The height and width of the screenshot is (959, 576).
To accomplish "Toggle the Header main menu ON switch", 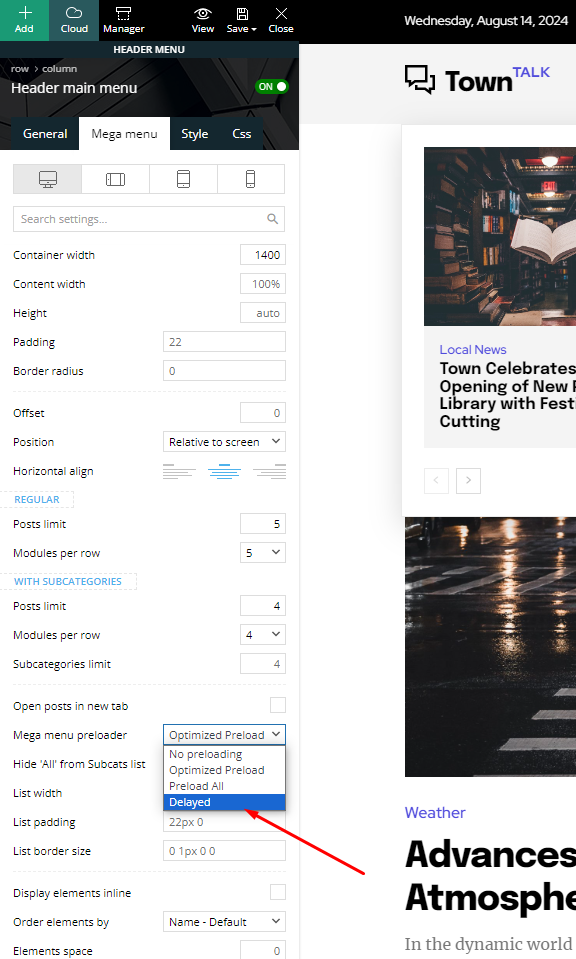I will tap(271, 87).
